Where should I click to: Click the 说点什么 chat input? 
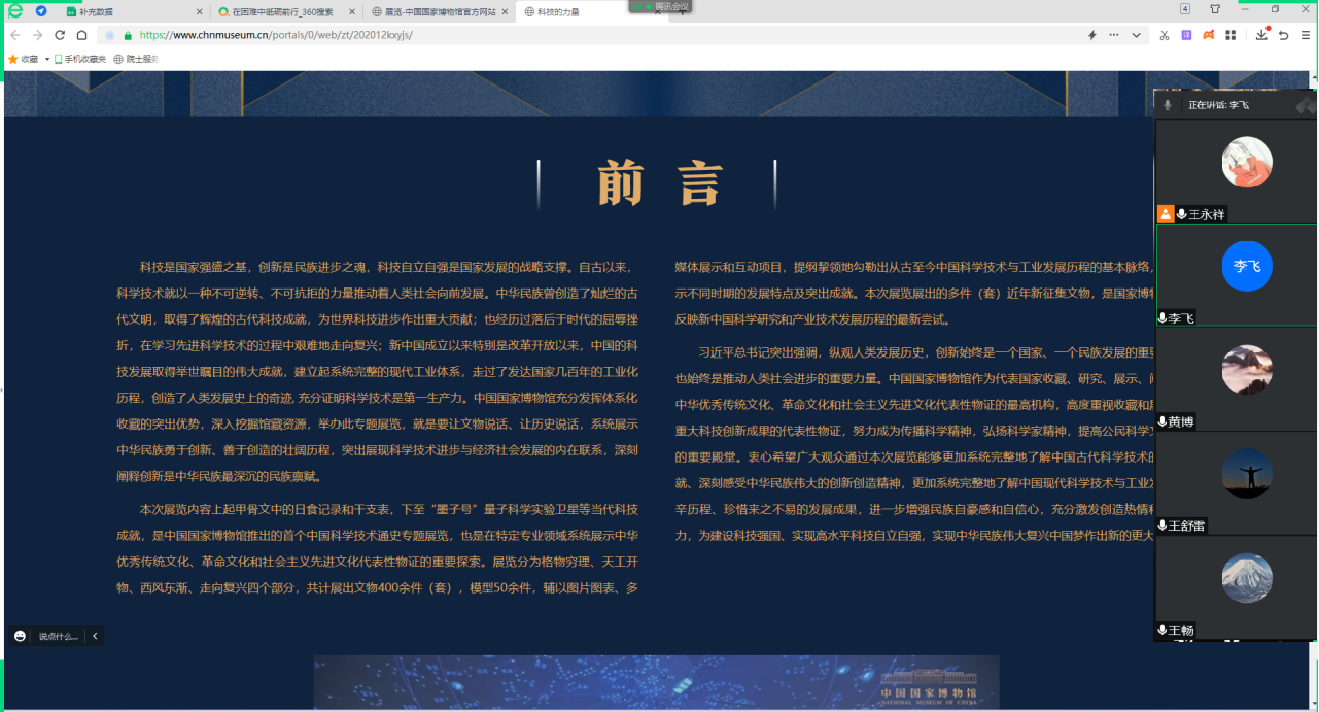(57, 636)
